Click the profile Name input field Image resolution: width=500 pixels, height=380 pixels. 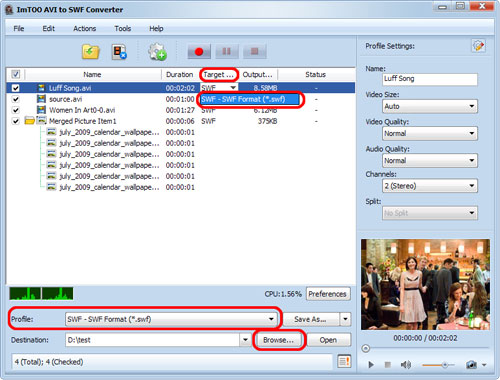[x=430, y=79]
